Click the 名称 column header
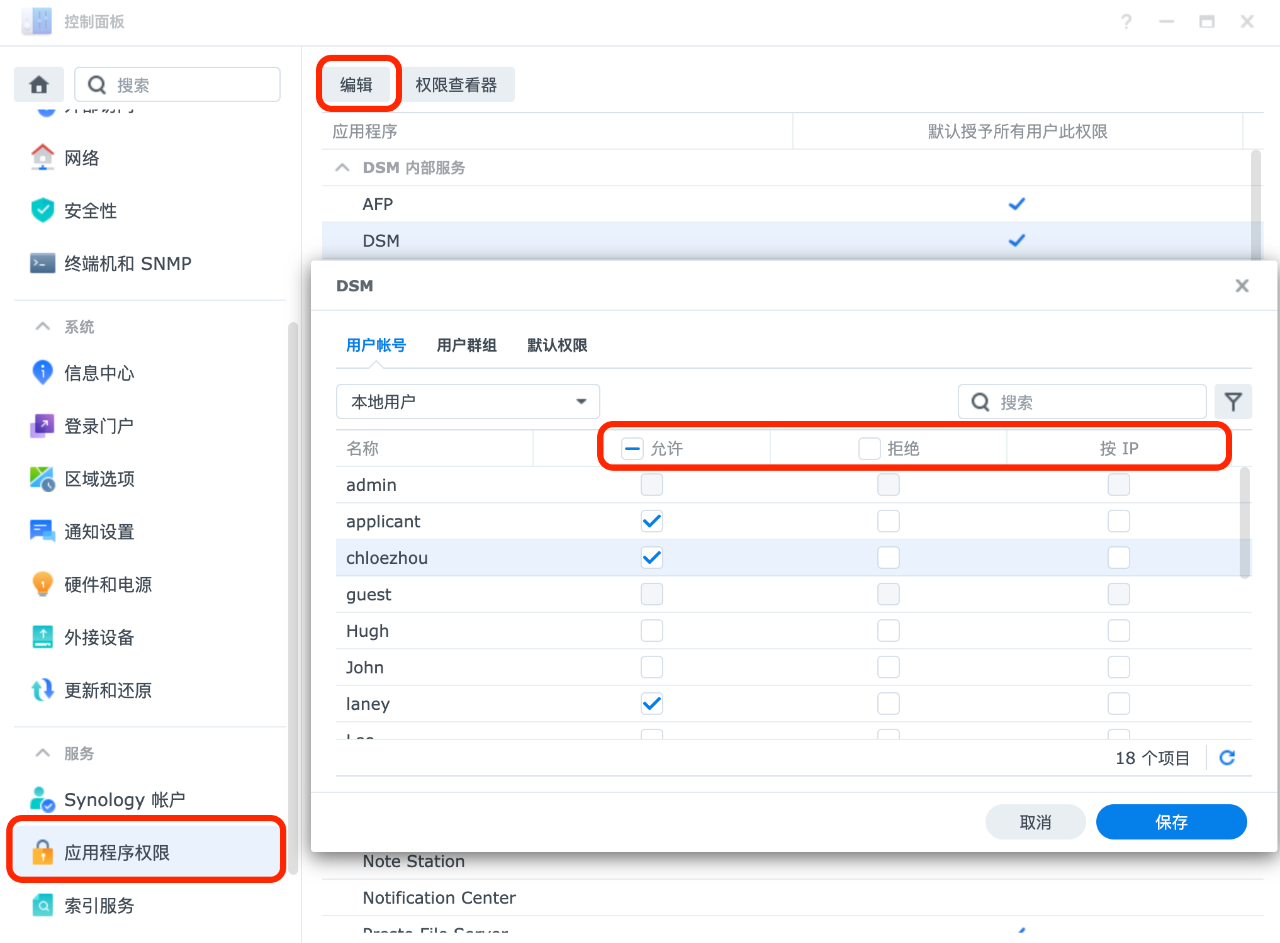Screen dimensions: 1280x943 pos(434,449)
